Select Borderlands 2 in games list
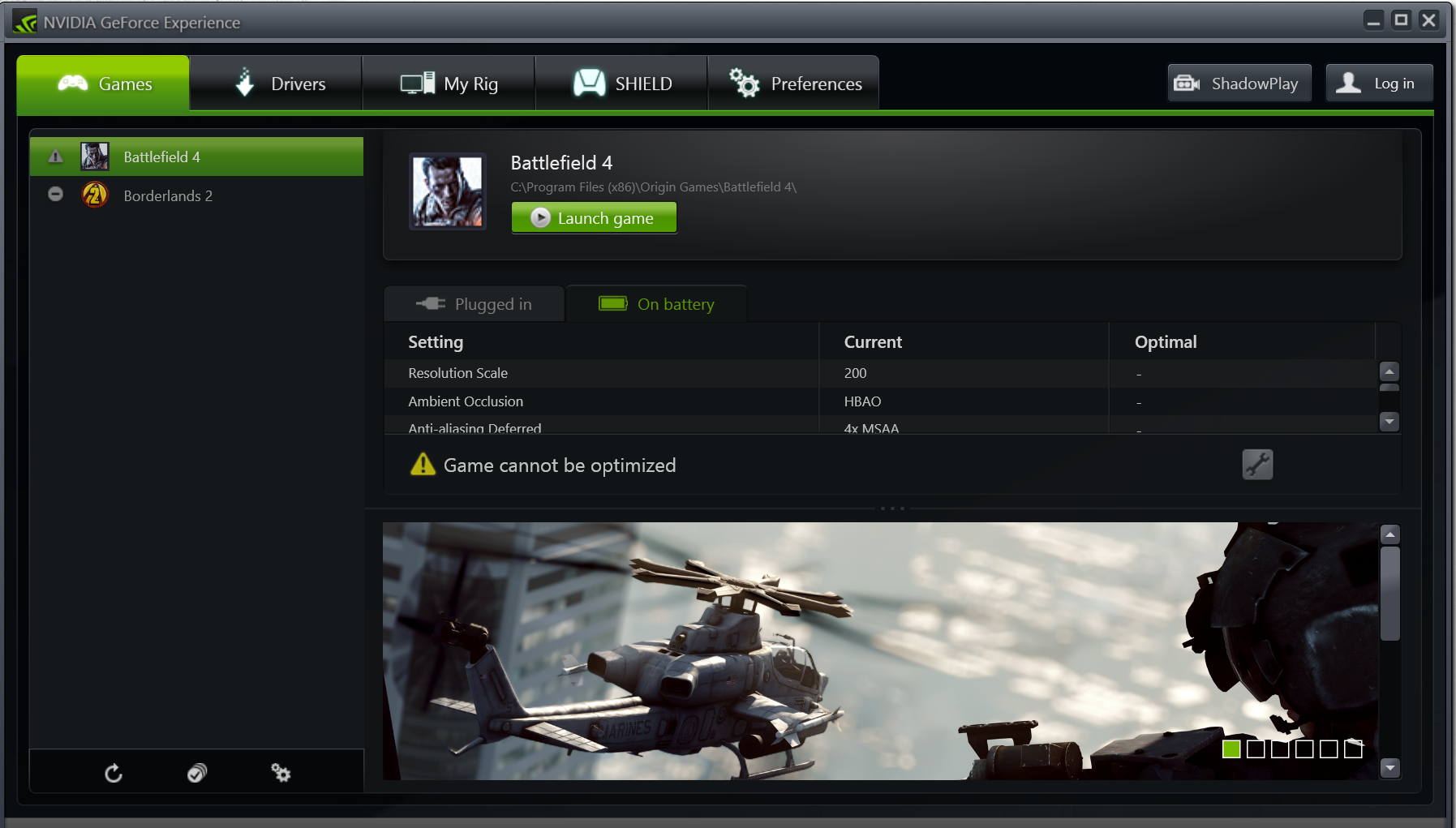The width and height of the screenshot is (1456, 828). [x=197, y=195]
